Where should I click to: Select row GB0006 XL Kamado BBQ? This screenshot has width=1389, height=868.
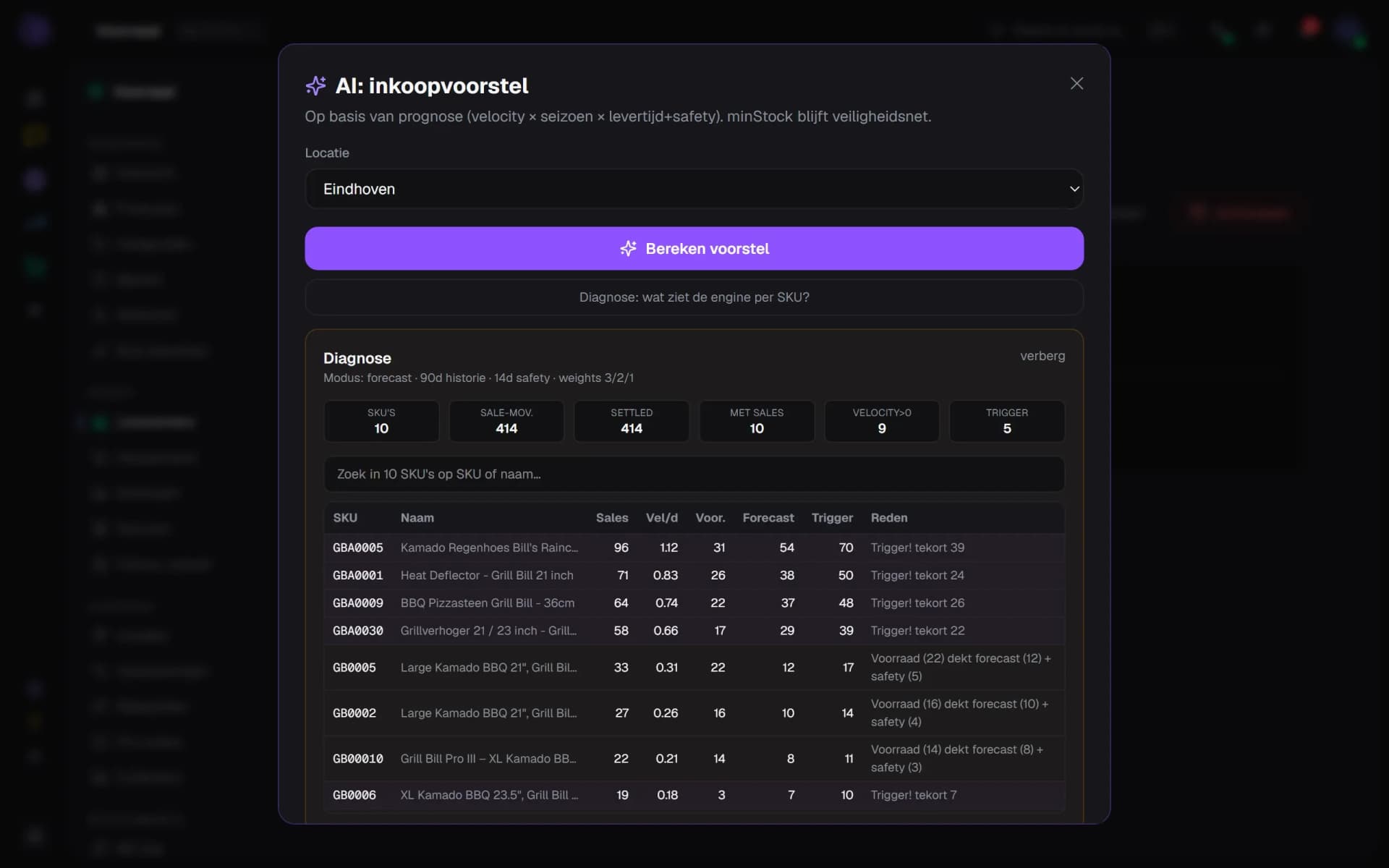pyautogui.click(x=694, y=795)
